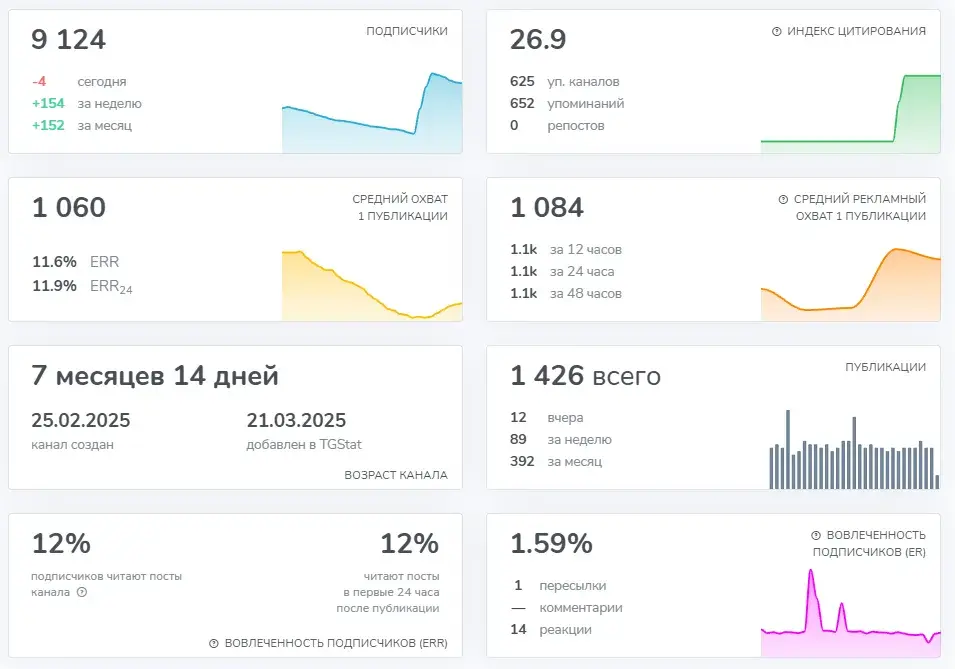Click 625 уп. каналов row
The width and height of the screenshot is (955, 669).
click(x=565, y=82)
